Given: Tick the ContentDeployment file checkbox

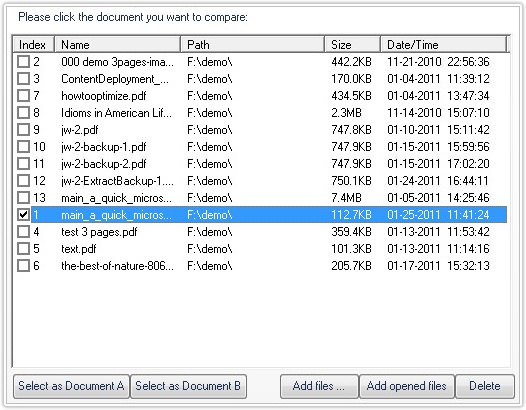Looking at the screenshot, I should pyautogui.click(x=23, y=79).
